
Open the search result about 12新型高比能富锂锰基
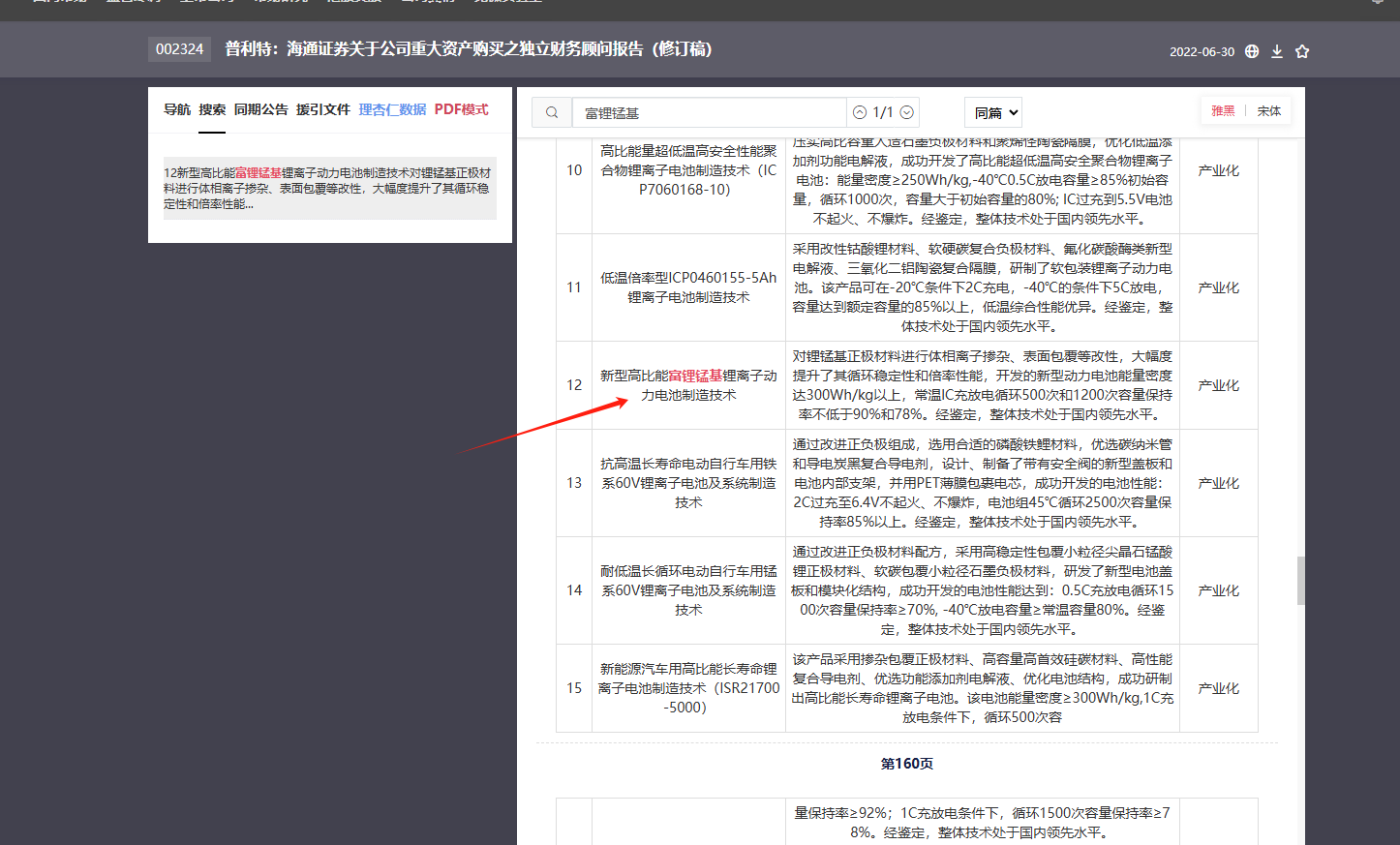329,188
